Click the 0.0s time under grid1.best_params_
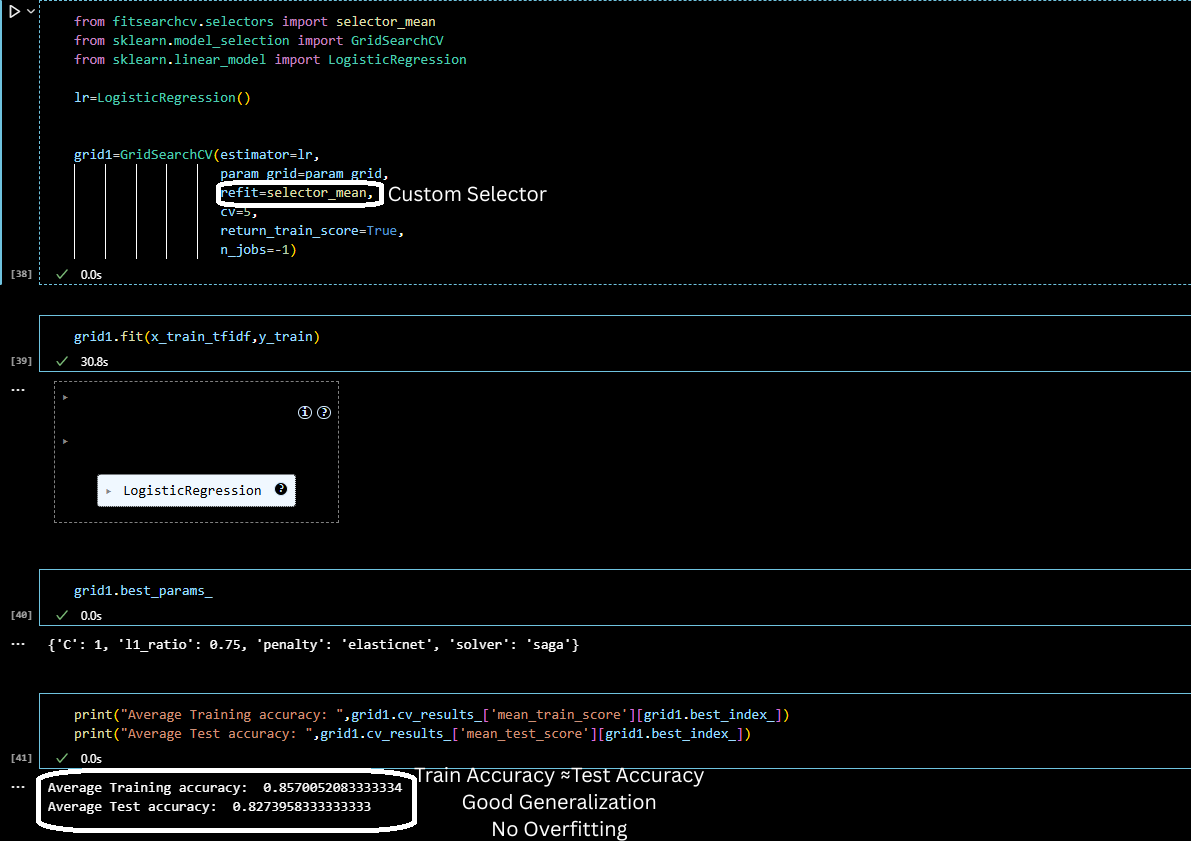This screenshot has width=1191, height=841. point(91,616)
